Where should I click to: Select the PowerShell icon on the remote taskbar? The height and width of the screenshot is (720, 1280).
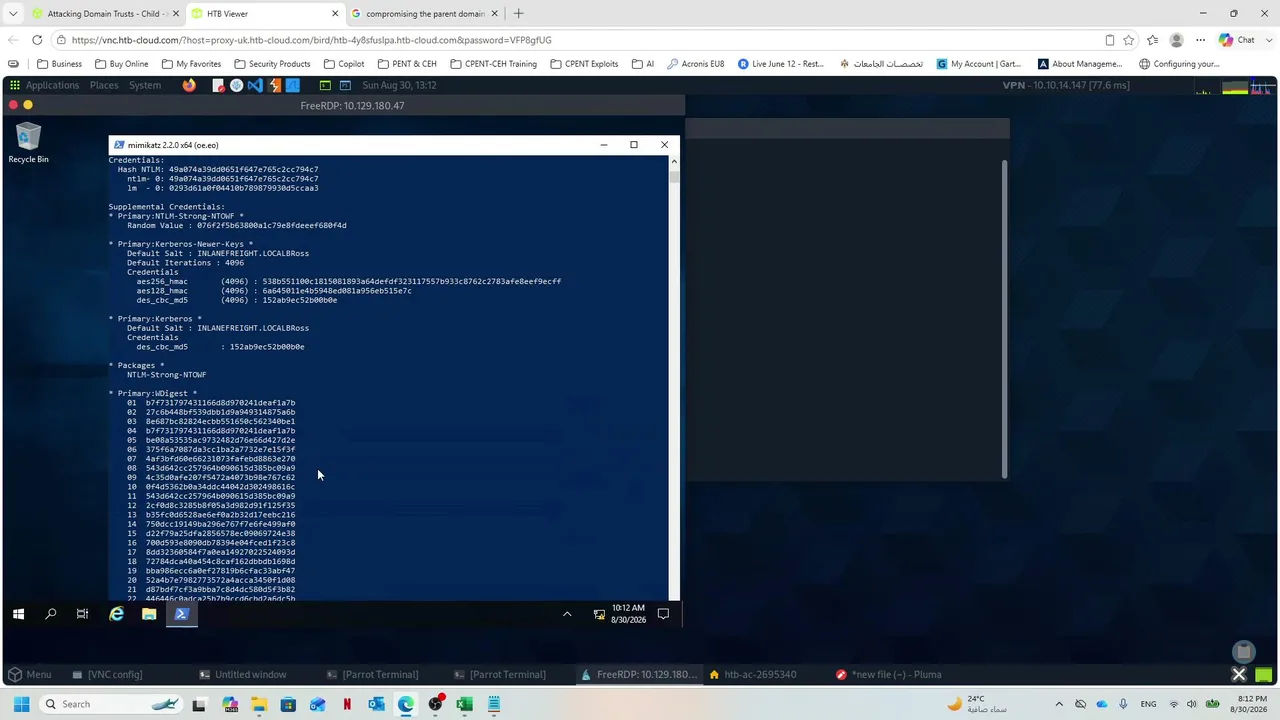182,614
